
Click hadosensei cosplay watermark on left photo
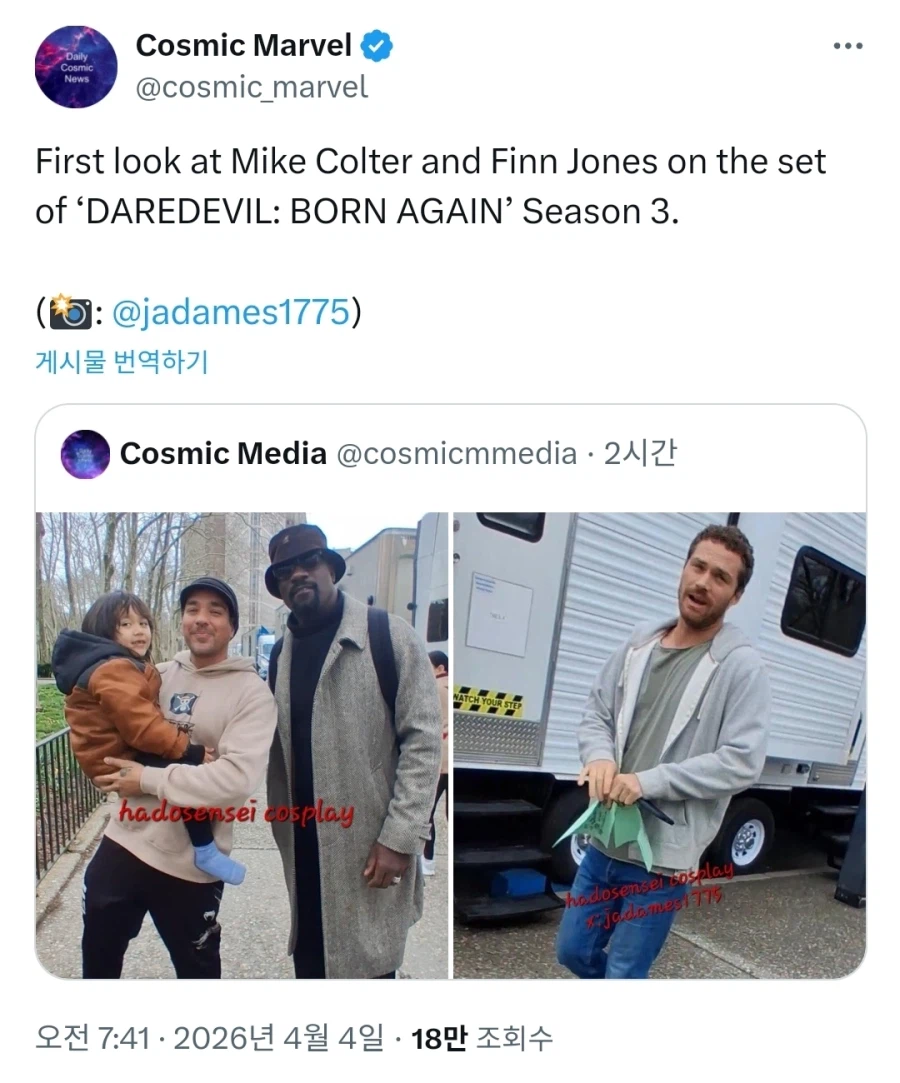click(236, 812)
